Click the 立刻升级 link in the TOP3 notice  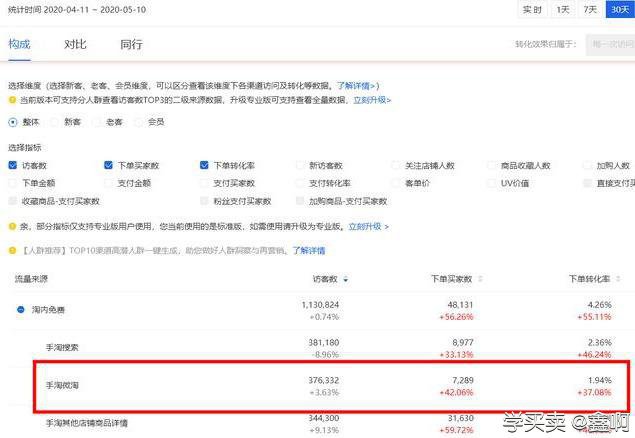[x=372, y=100]
